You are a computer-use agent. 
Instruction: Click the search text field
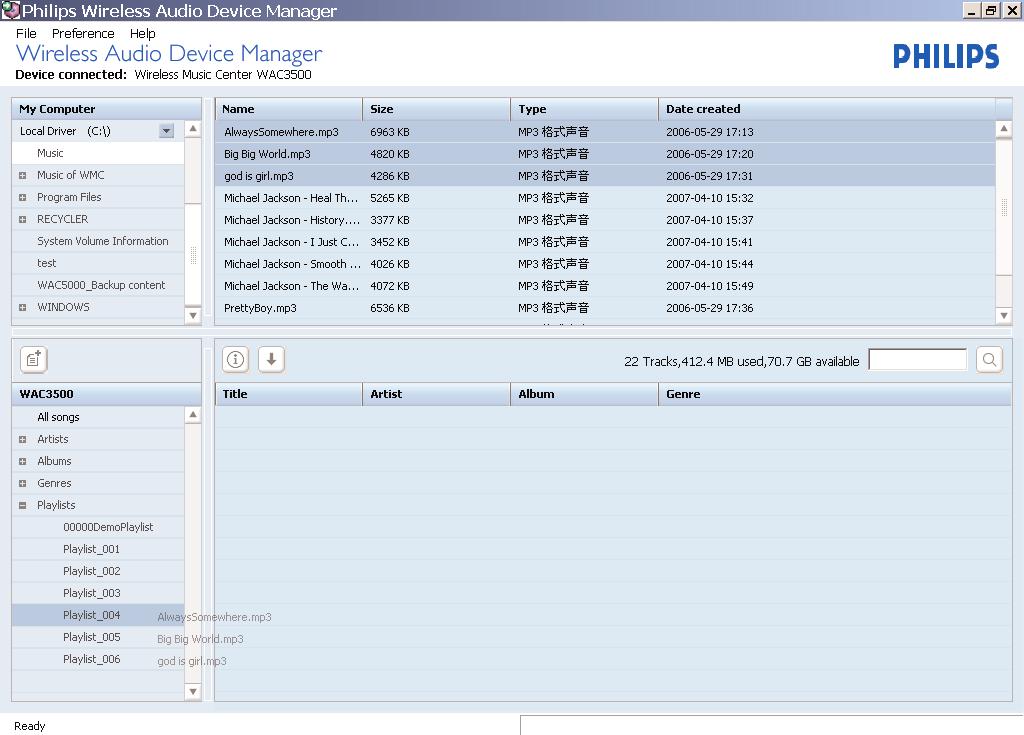918,359
